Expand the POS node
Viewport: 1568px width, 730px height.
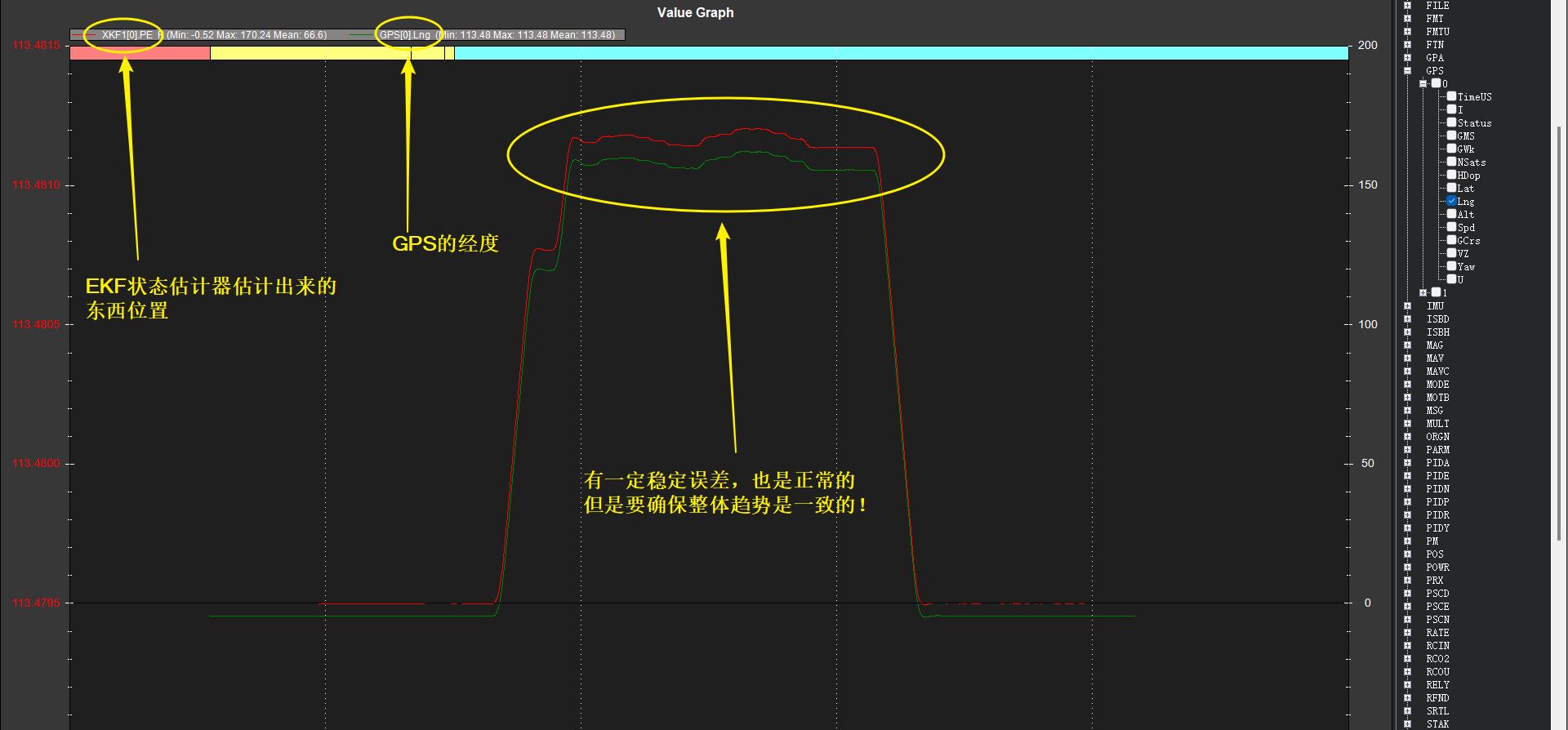[1407, 554]
